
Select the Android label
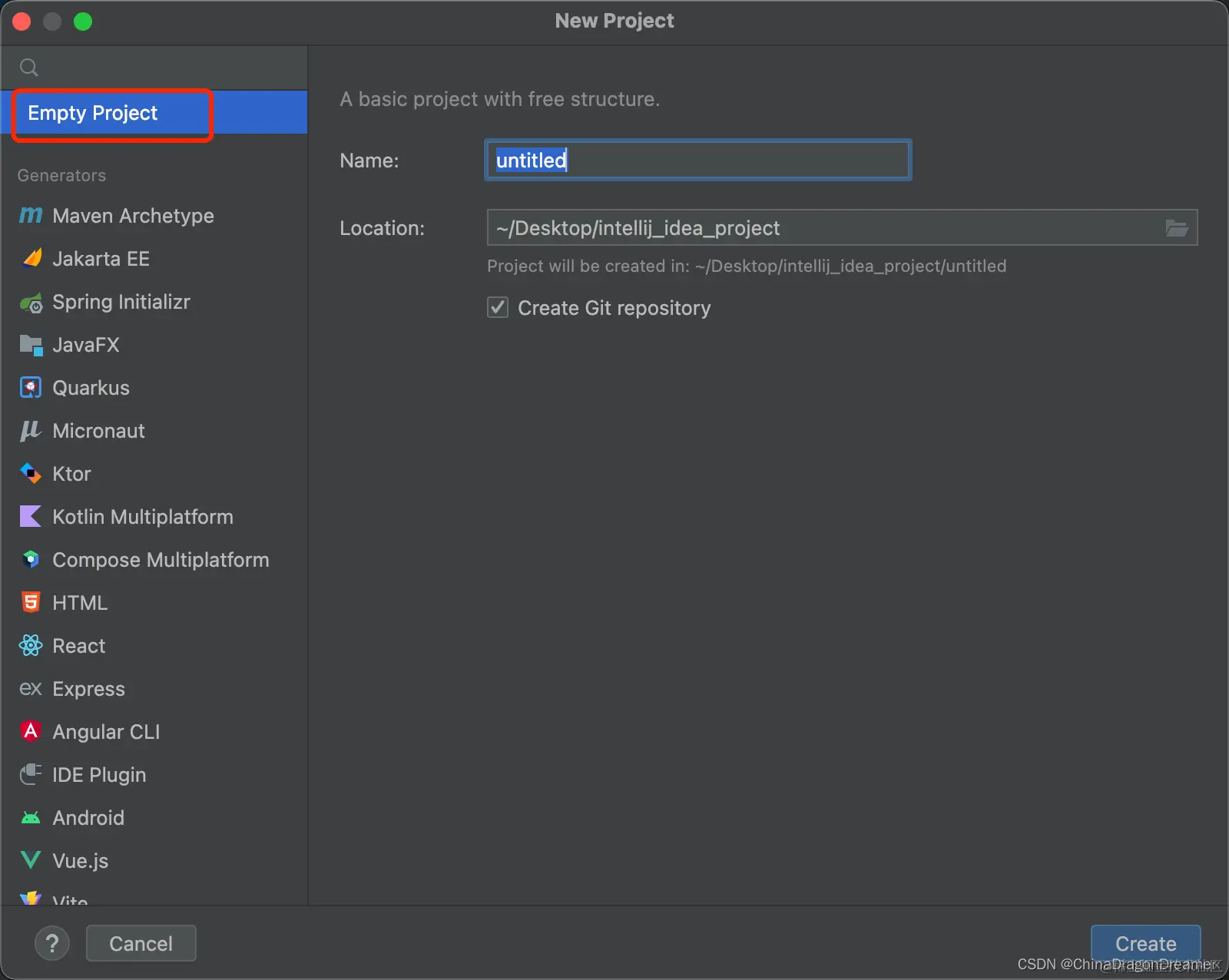click(x=88, y=818)
